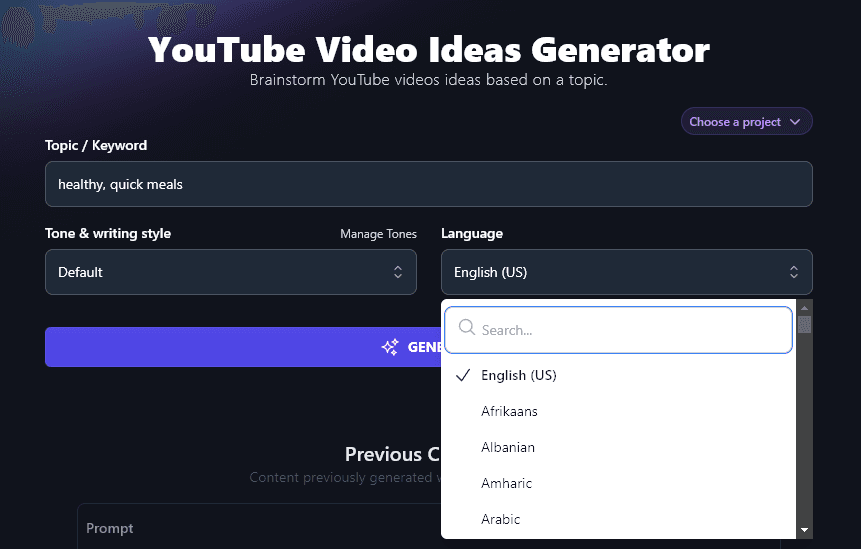
Task: Click the up-down chevrons in Language selector
Action: (793, 272)
